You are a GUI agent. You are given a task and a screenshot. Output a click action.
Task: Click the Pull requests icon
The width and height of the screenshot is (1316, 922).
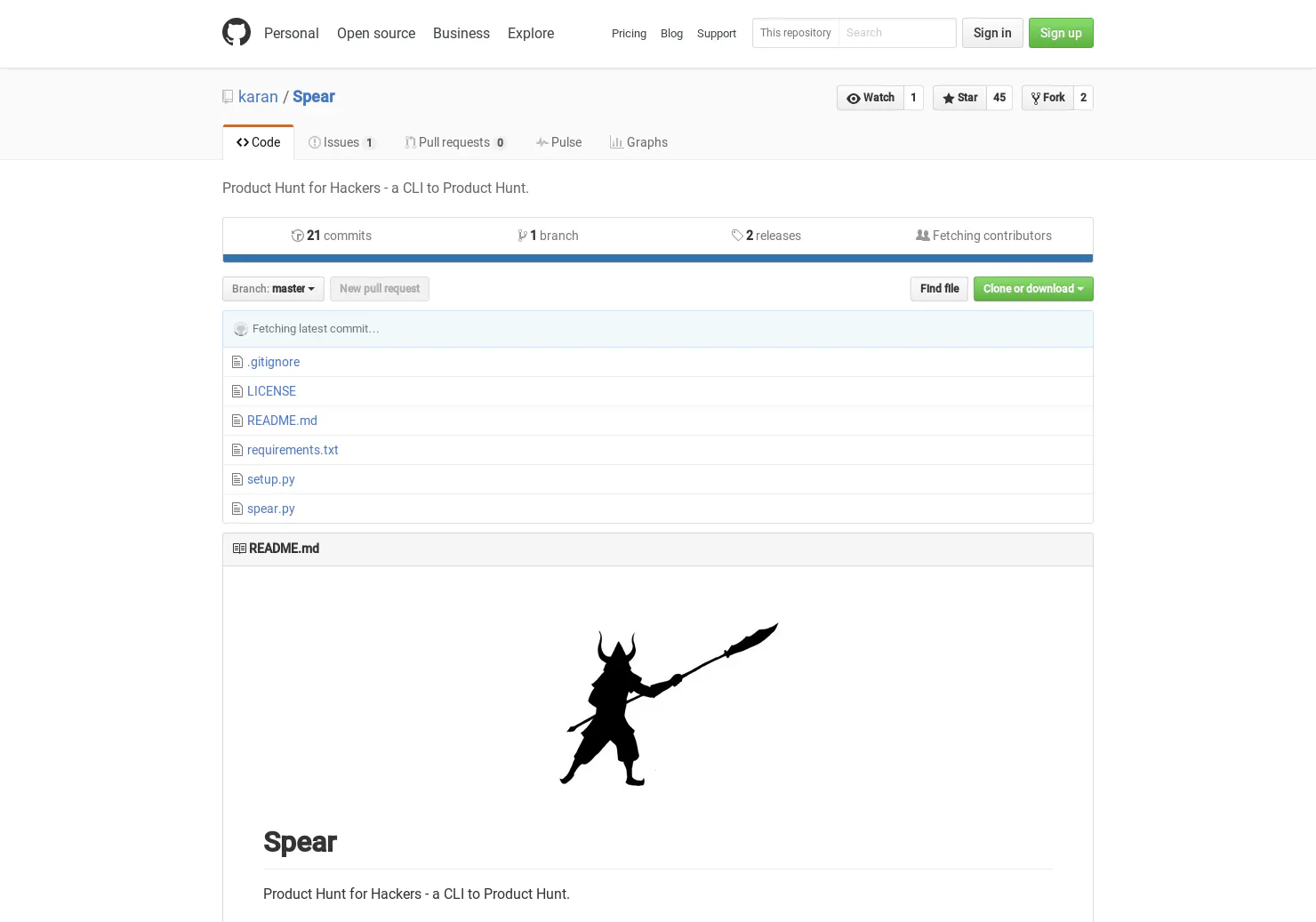coord(410,142)
